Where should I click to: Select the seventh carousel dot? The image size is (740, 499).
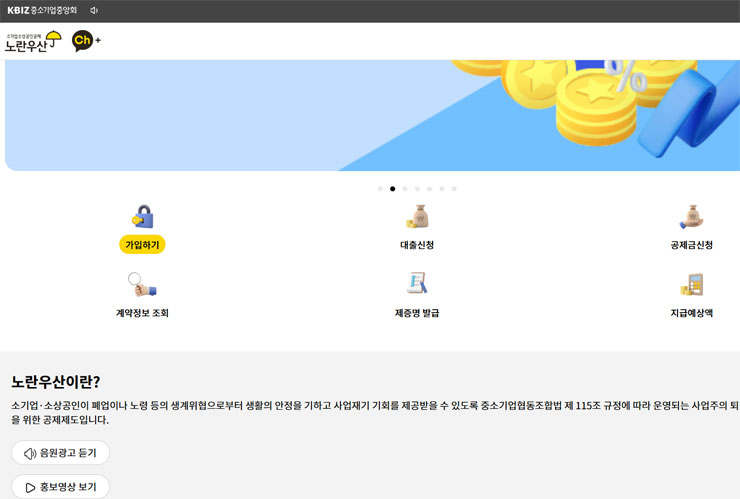(x=454, y=189)
